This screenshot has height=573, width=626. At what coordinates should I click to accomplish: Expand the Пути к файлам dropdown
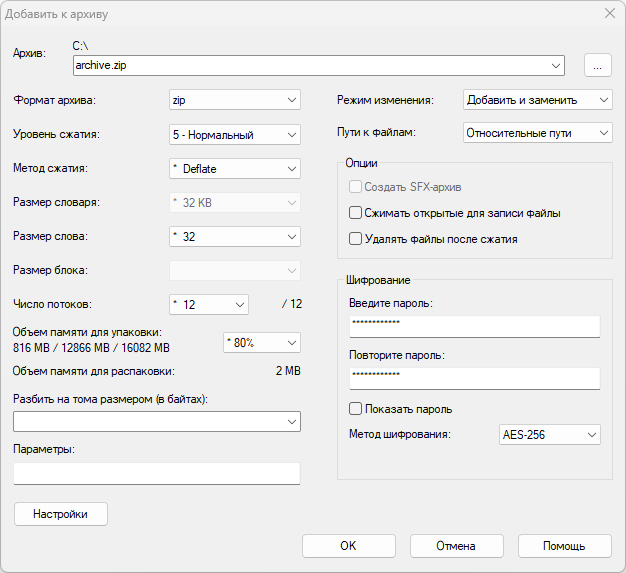coord(538,132)
